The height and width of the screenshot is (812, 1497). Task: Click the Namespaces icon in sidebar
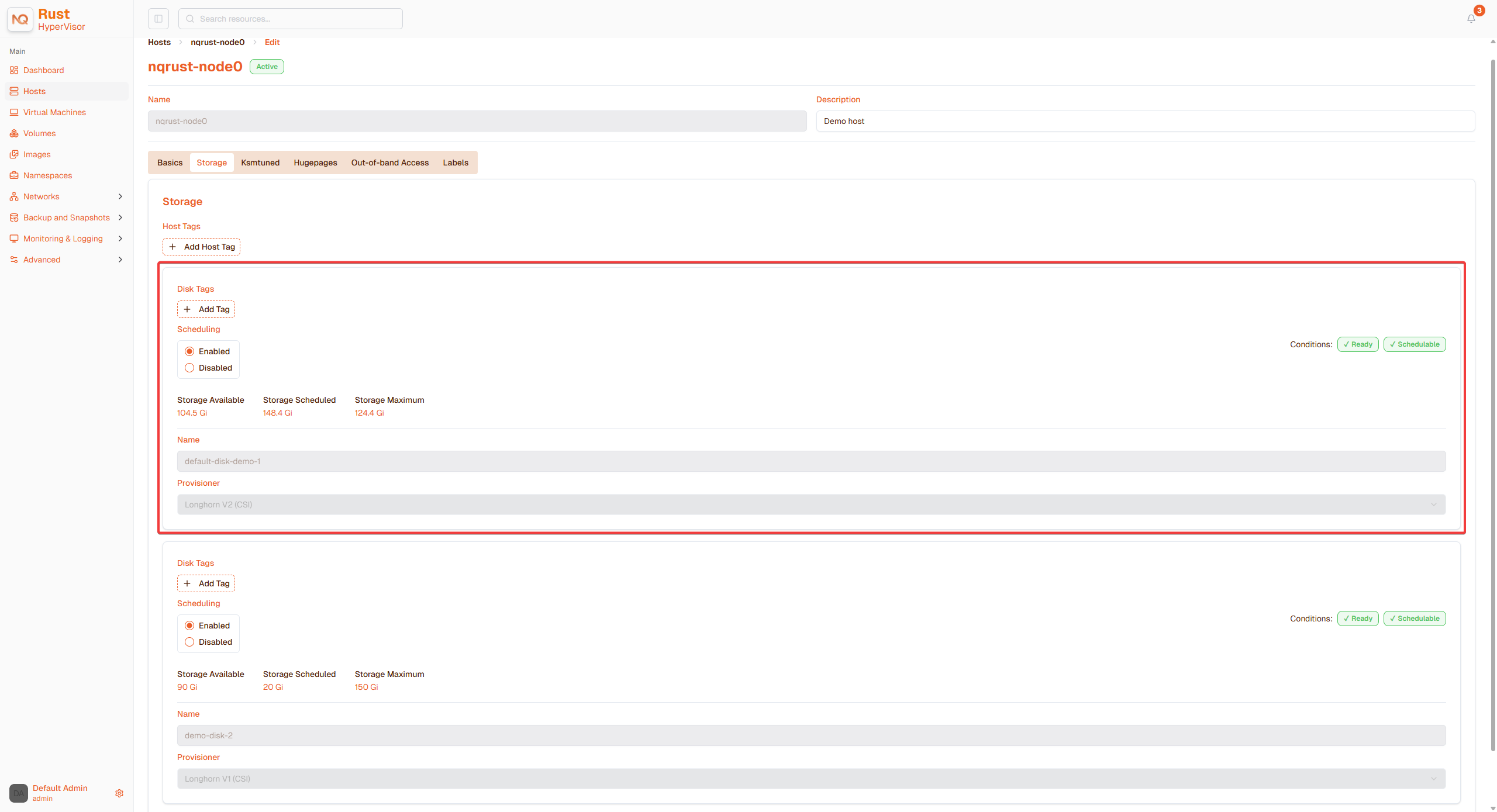[14, 175]
